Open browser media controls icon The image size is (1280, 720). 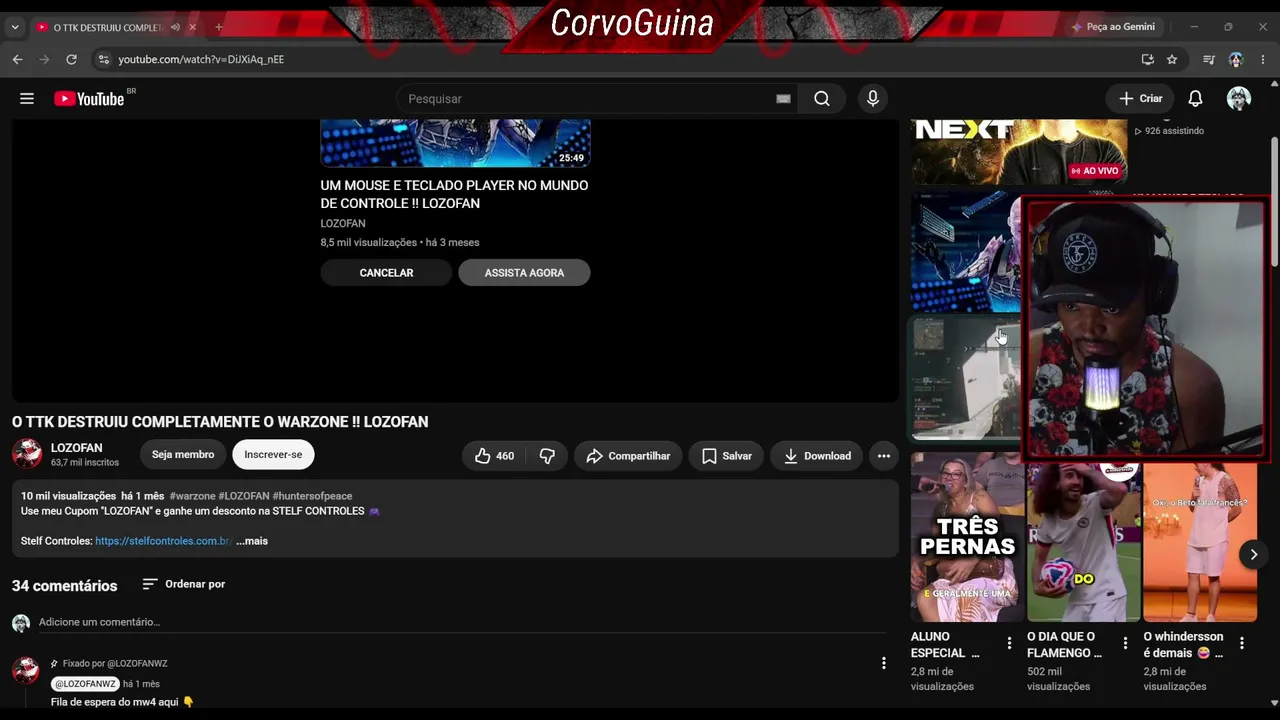[1209, 59]
